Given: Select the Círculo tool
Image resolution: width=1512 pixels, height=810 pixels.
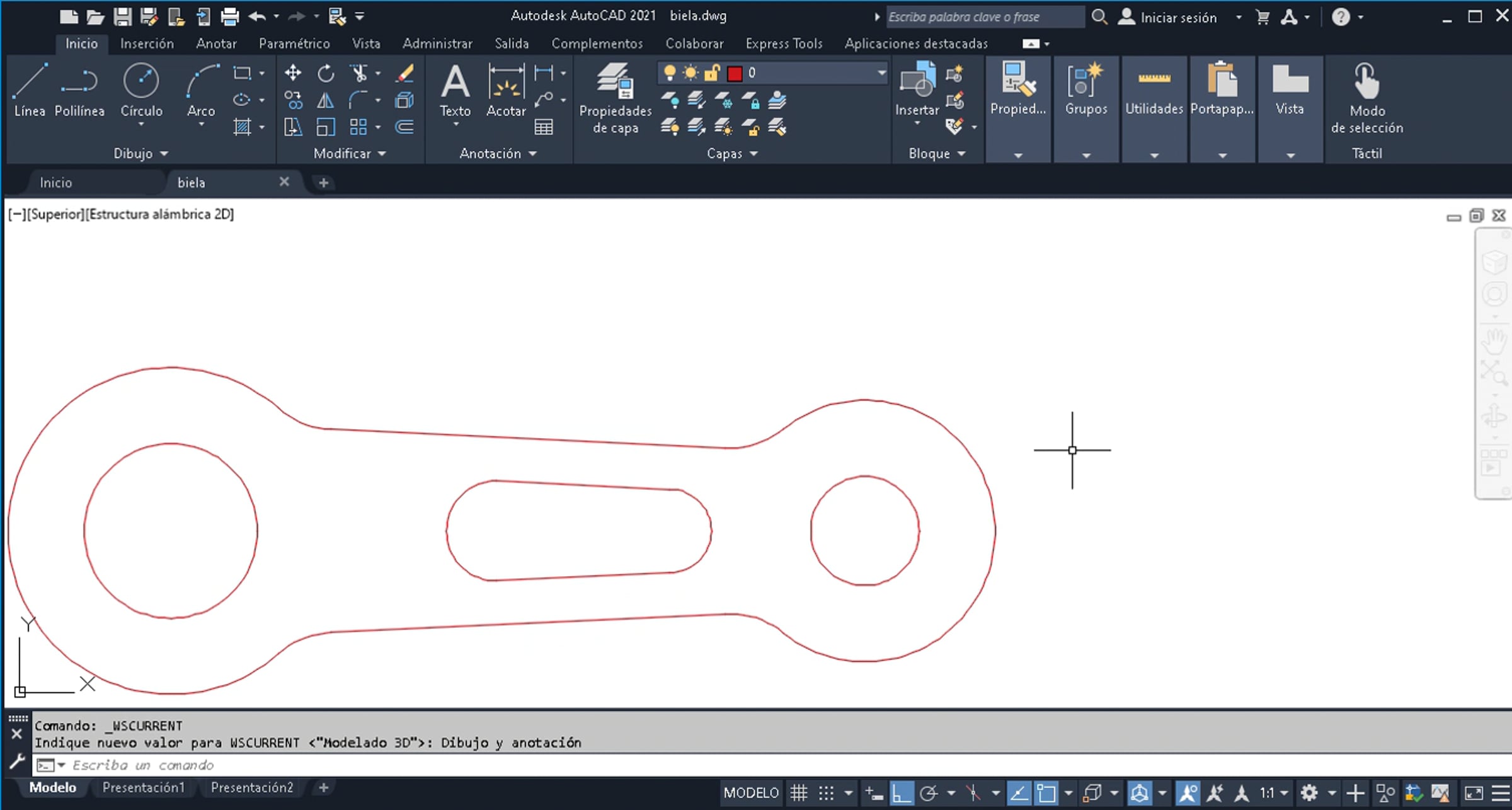Looking at the screenshot, I should click(141, 90).
